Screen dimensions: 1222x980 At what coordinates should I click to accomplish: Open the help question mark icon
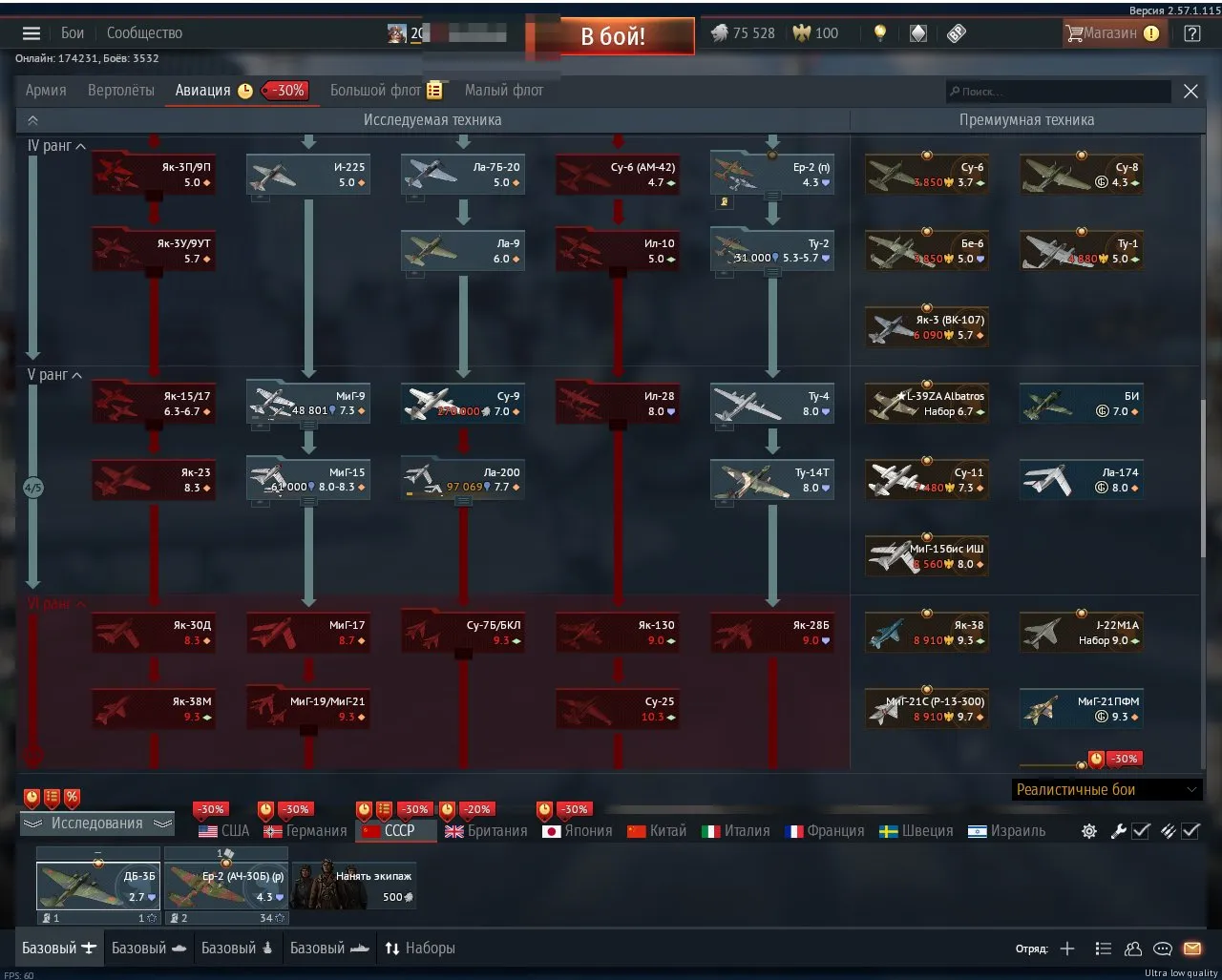[x=1191, y=32]
